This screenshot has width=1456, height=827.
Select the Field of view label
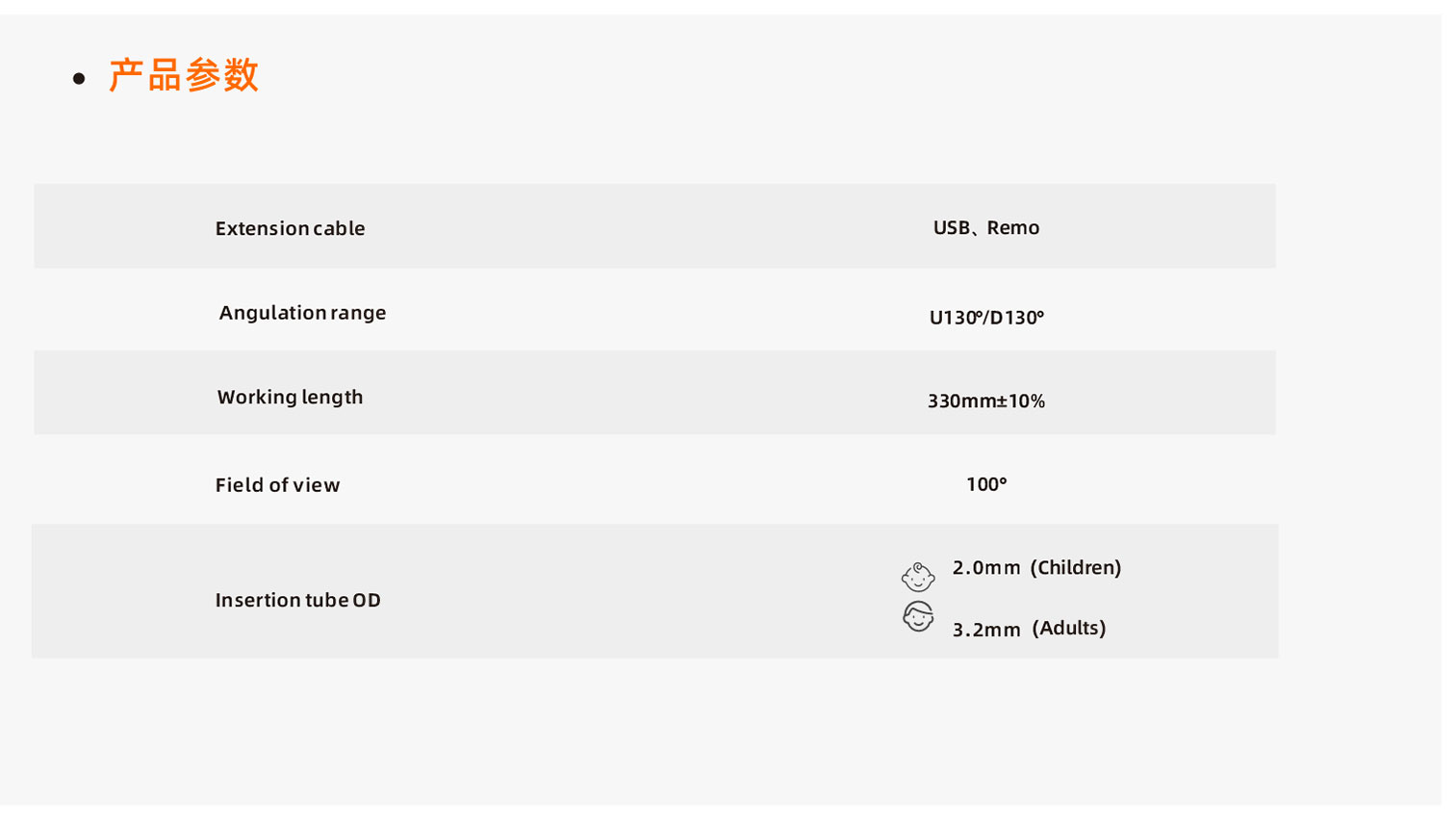[x=277, y=485]
